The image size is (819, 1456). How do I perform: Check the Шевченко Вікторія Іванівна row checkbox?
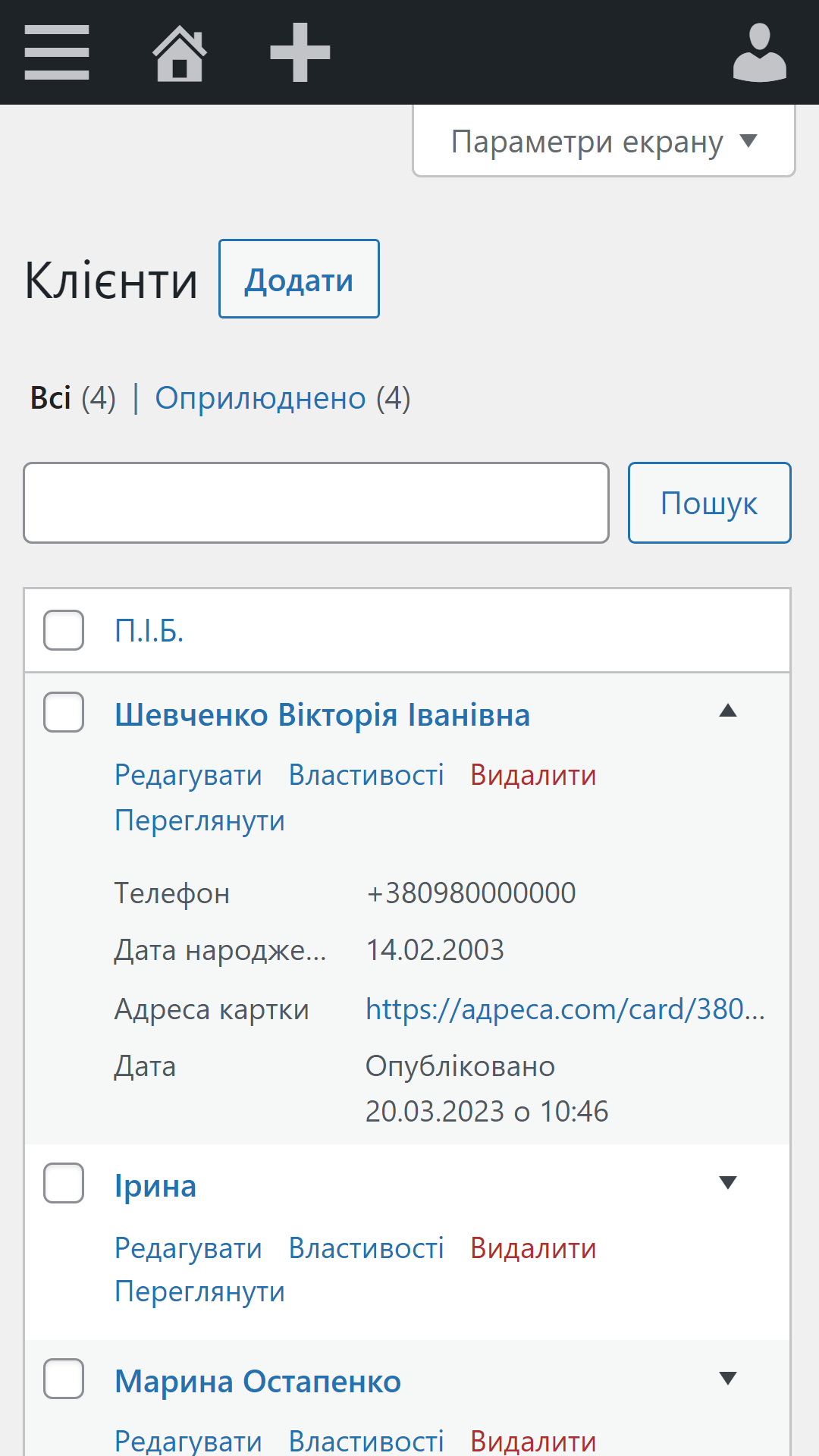pos(64,712)
